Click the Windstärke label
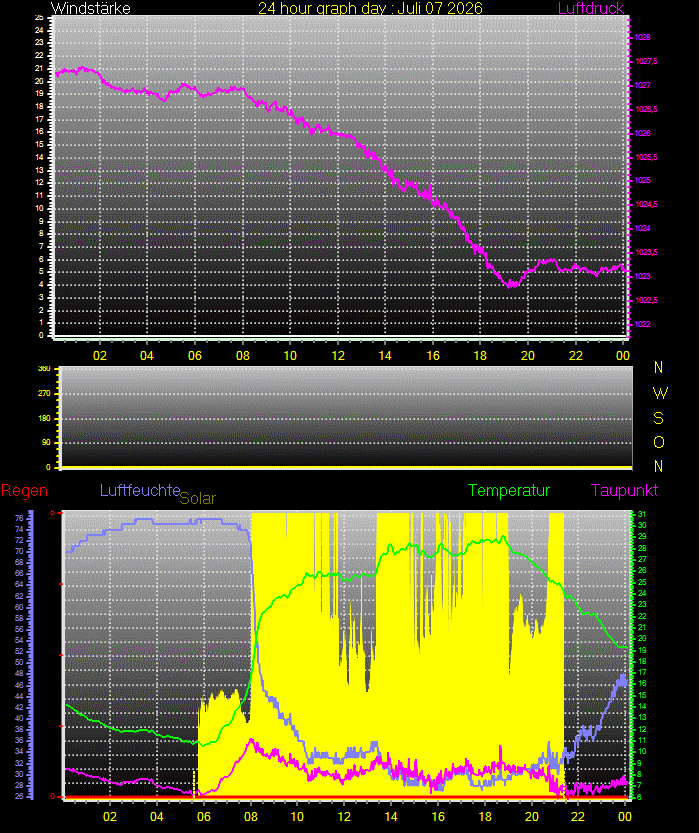This screenshot has width=699, height=833. [x=90, y=8]
